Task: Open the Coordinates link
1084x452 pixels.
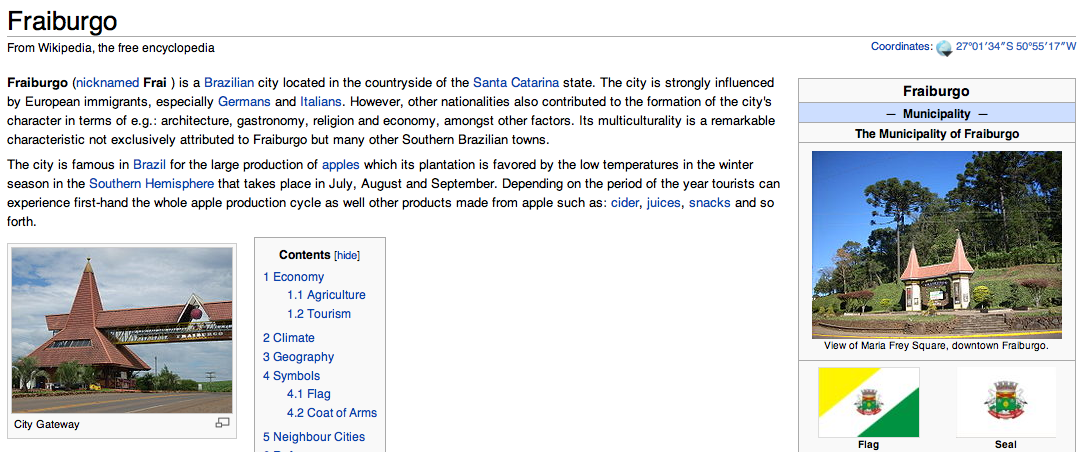Action: pos(901,47)
